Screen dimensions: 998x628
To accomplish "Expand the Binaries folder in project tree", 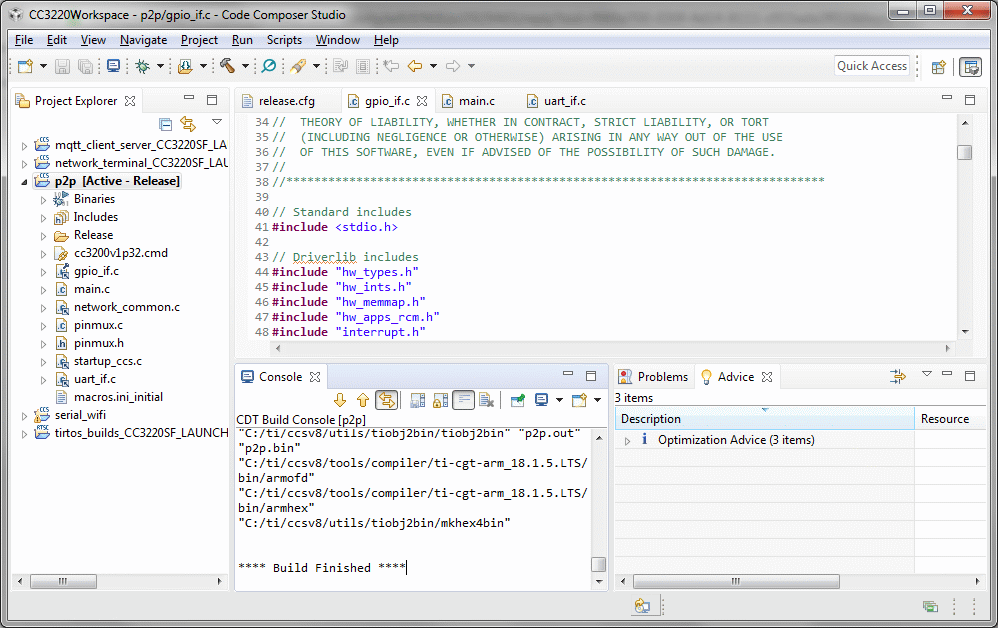I will (43, 199).
